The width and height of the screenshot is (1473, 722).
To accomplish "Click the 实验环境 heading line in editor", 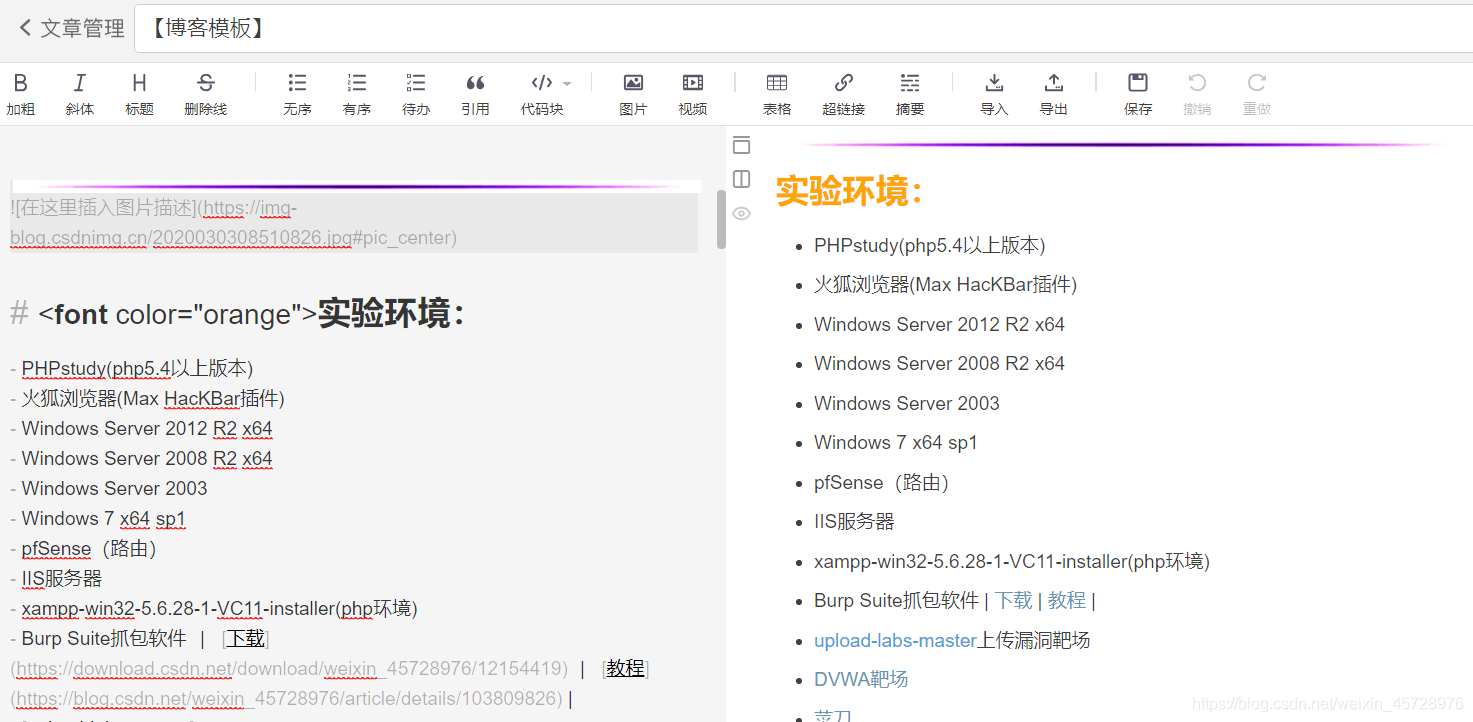I will 238,314.
